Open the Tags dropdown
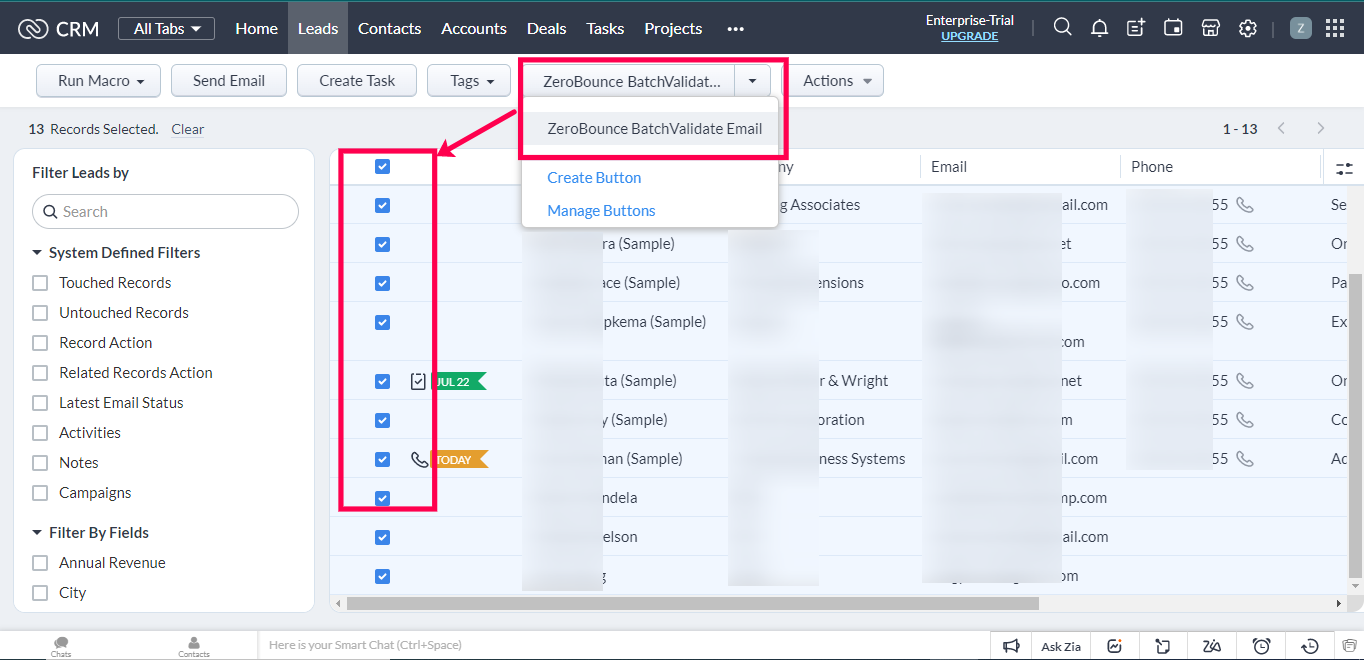This screenshot has width=1364, height=660. 469,80
